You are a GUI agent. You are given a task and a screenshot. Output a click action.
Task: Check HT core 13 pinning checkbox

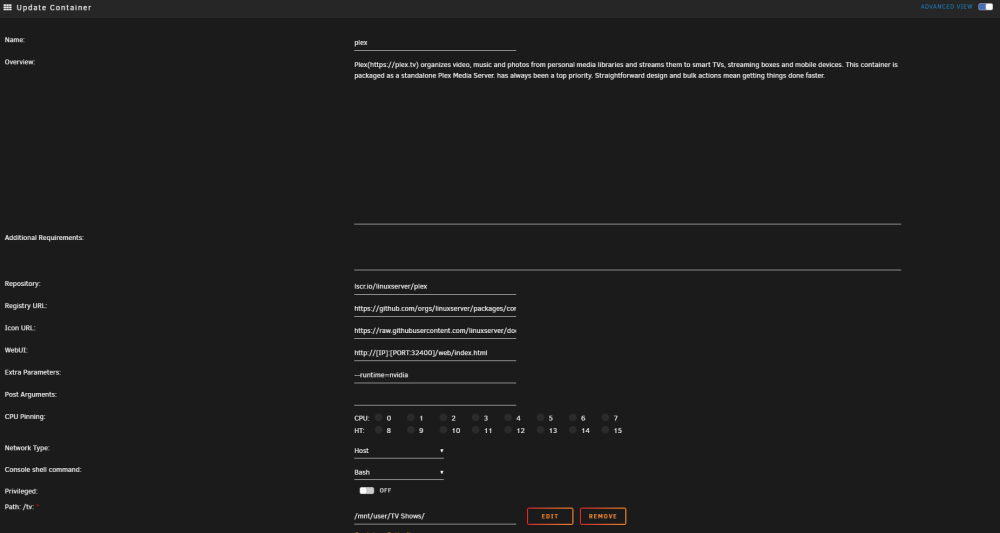tap(540, 430)
